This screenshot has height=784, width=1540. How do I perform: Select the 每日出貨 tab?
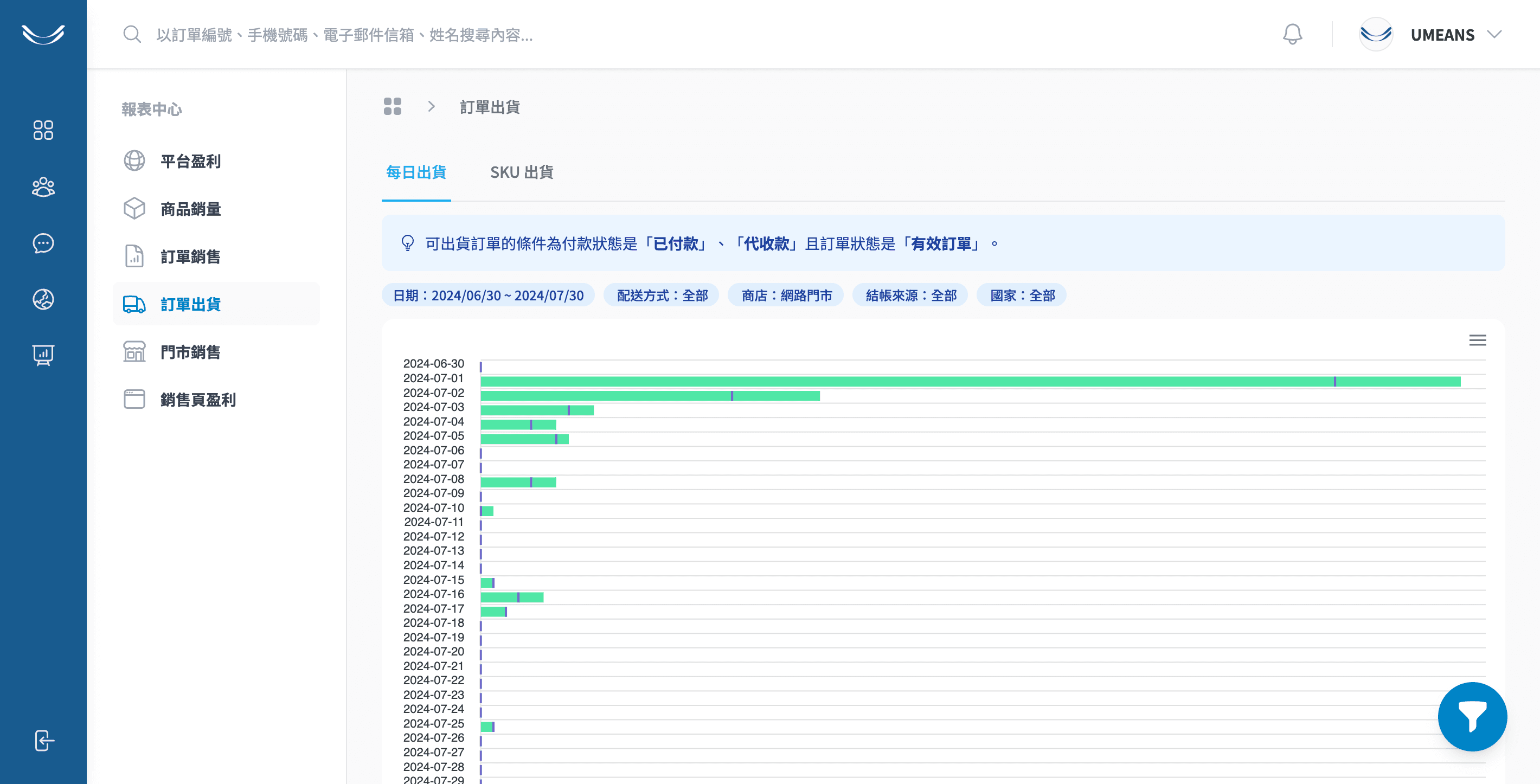tap(416, 172)
